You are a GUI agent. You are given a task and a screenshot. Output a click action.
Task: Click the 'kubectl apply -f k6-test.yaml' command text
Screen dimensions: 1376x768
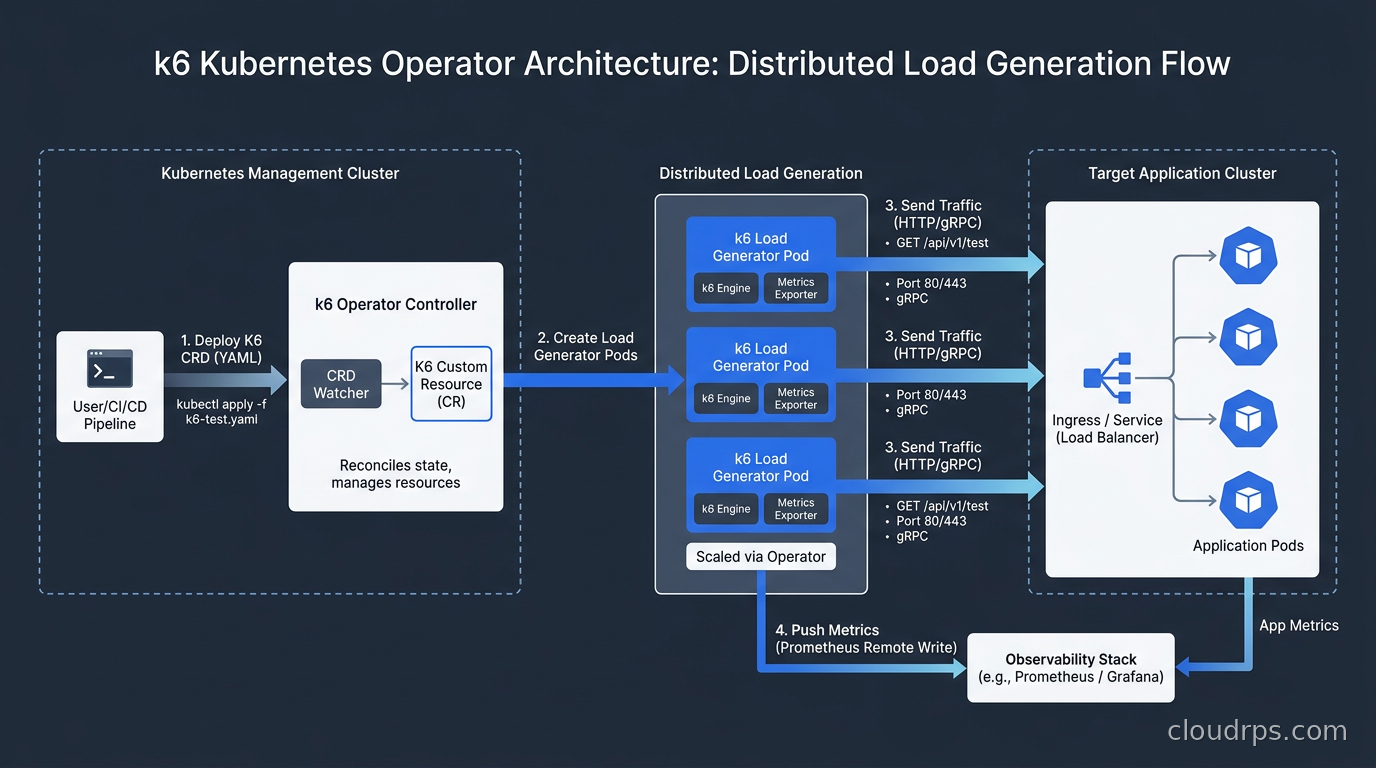222,412
